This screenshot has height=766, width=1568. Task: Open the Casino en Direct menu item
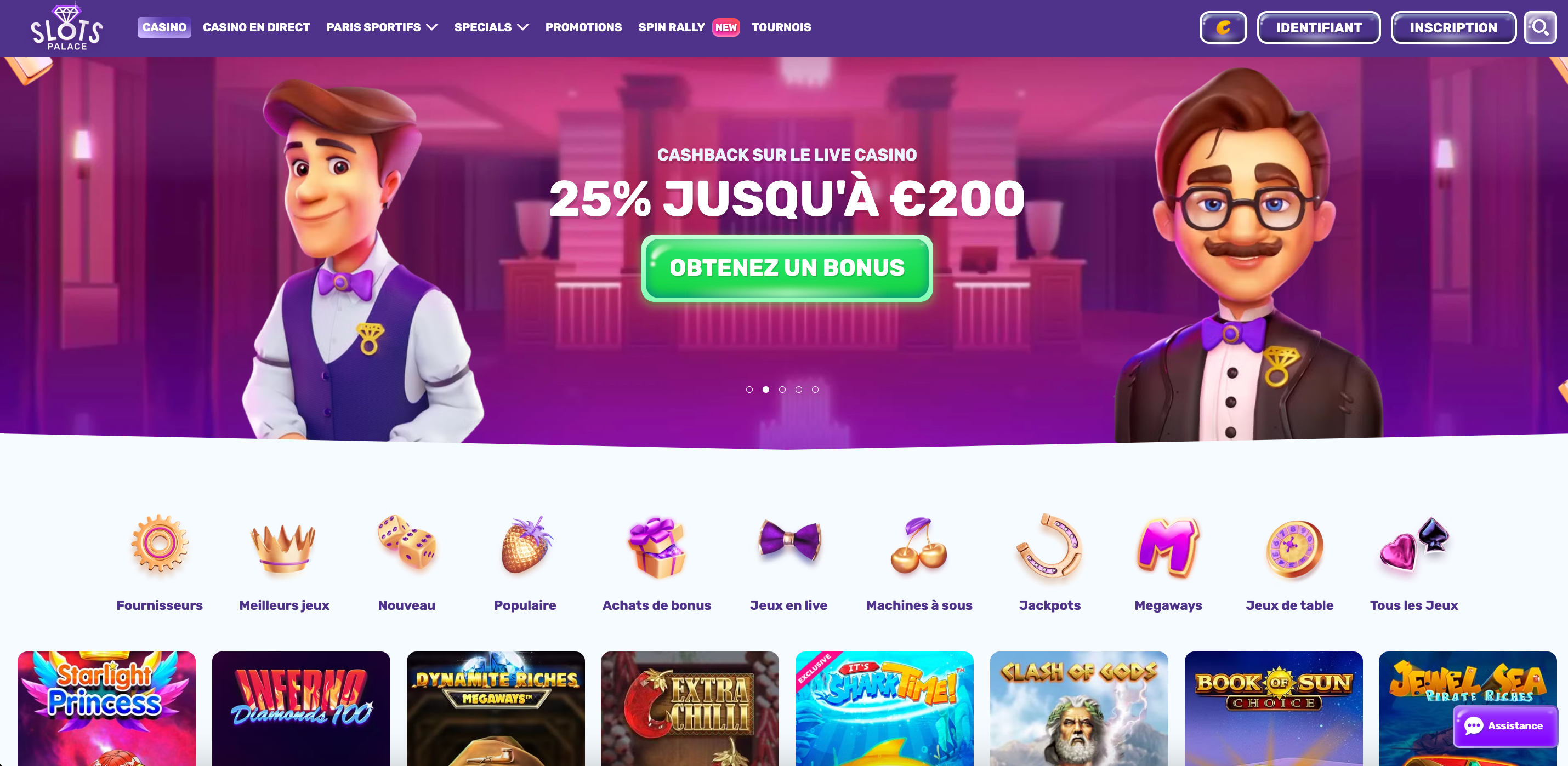pos(256,27)
